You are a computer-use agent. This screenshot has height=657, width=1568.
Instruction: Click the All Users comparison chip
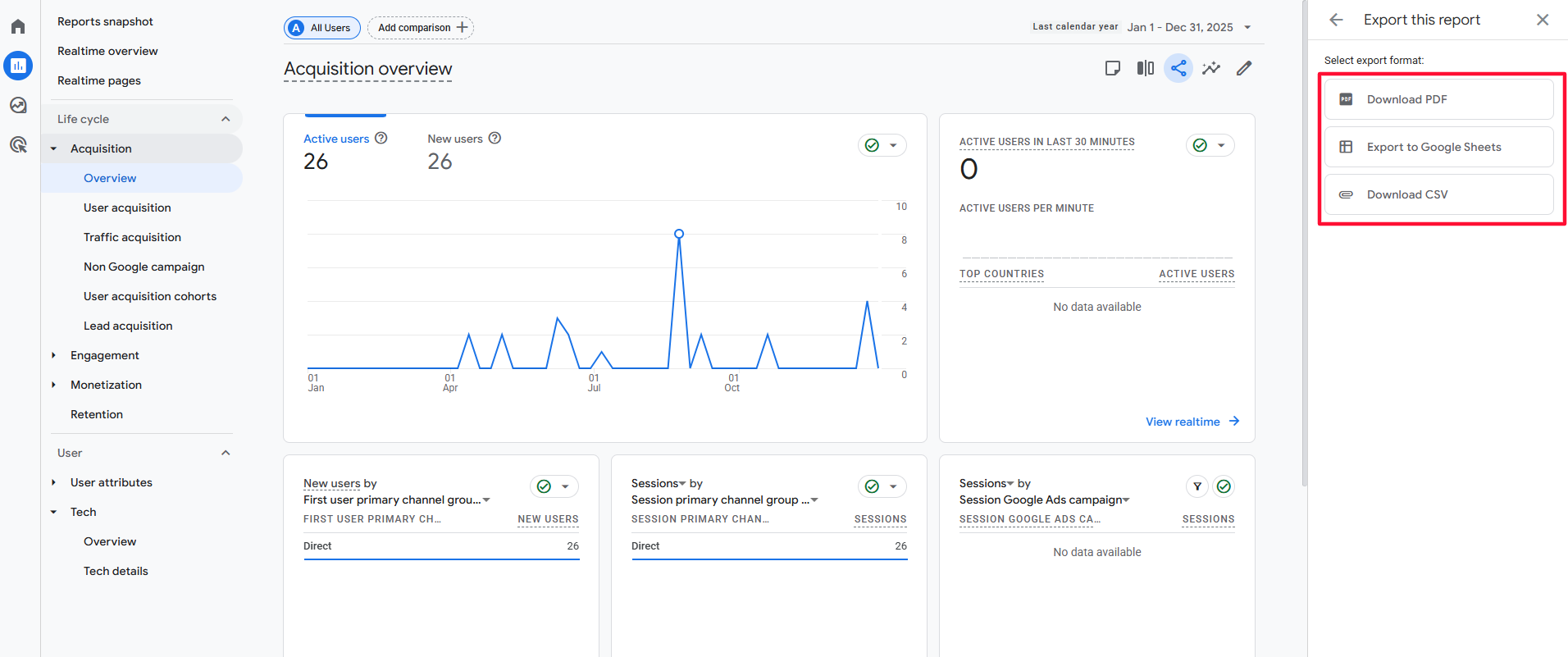322,27
